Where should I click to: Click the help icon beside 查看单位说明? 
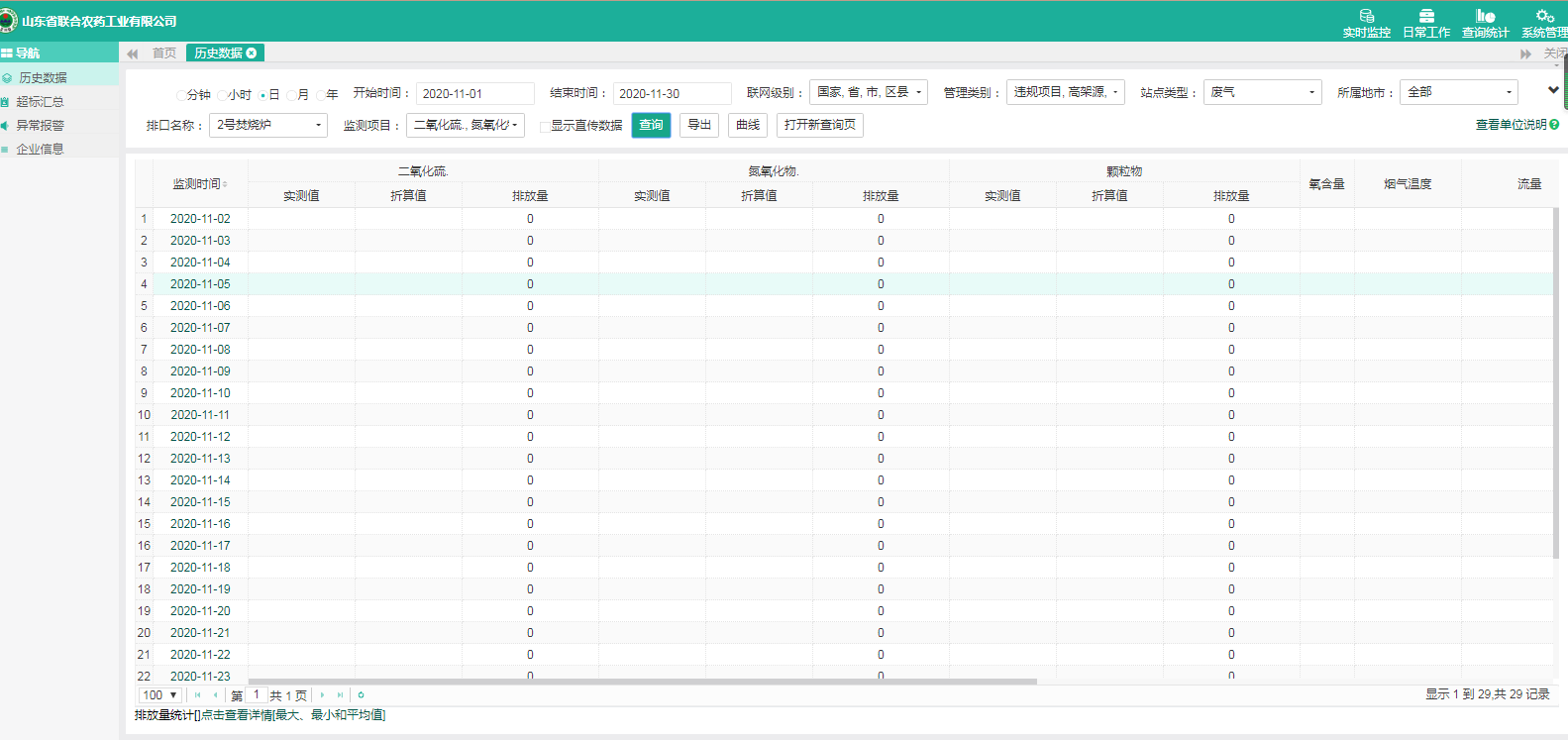(1554, 125)
